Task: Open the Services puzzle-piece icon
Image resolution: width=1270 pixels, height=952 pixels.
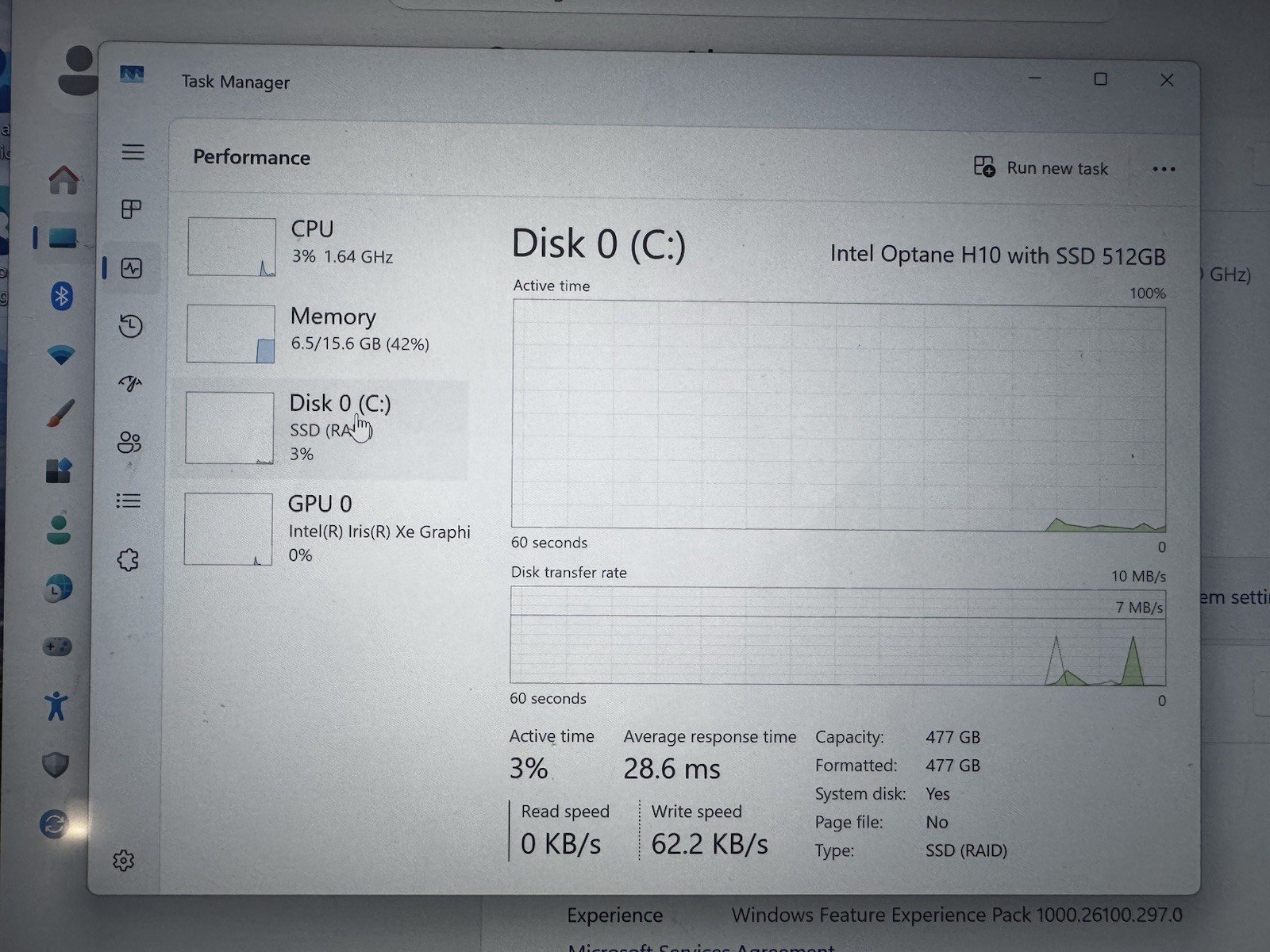Action: pos(128,560)
